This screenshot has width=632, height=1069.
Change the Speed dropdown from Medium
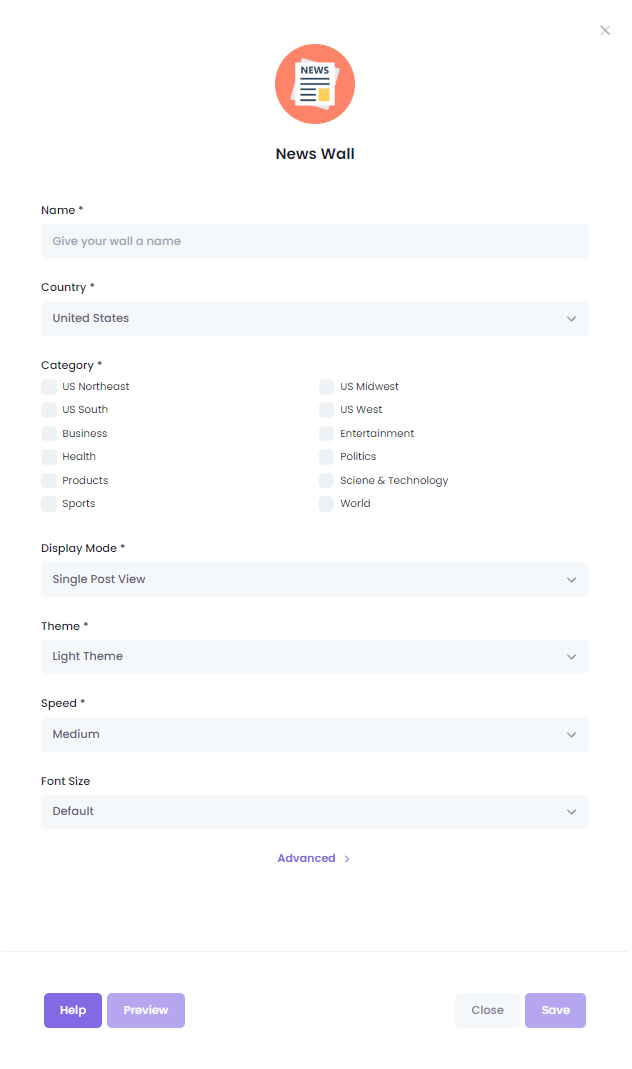coord(315,734)
